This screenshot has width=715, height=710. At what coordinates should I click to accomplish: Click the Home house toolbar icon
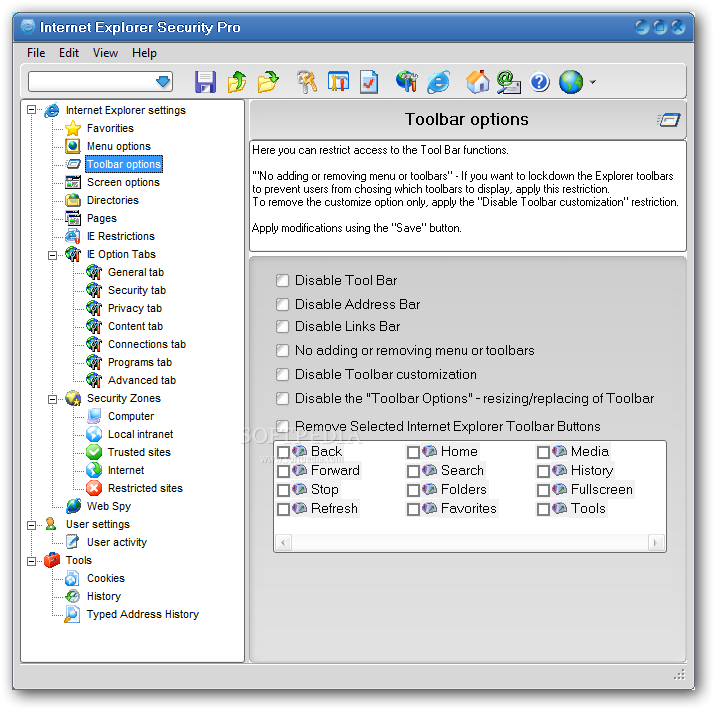[477, 82]
